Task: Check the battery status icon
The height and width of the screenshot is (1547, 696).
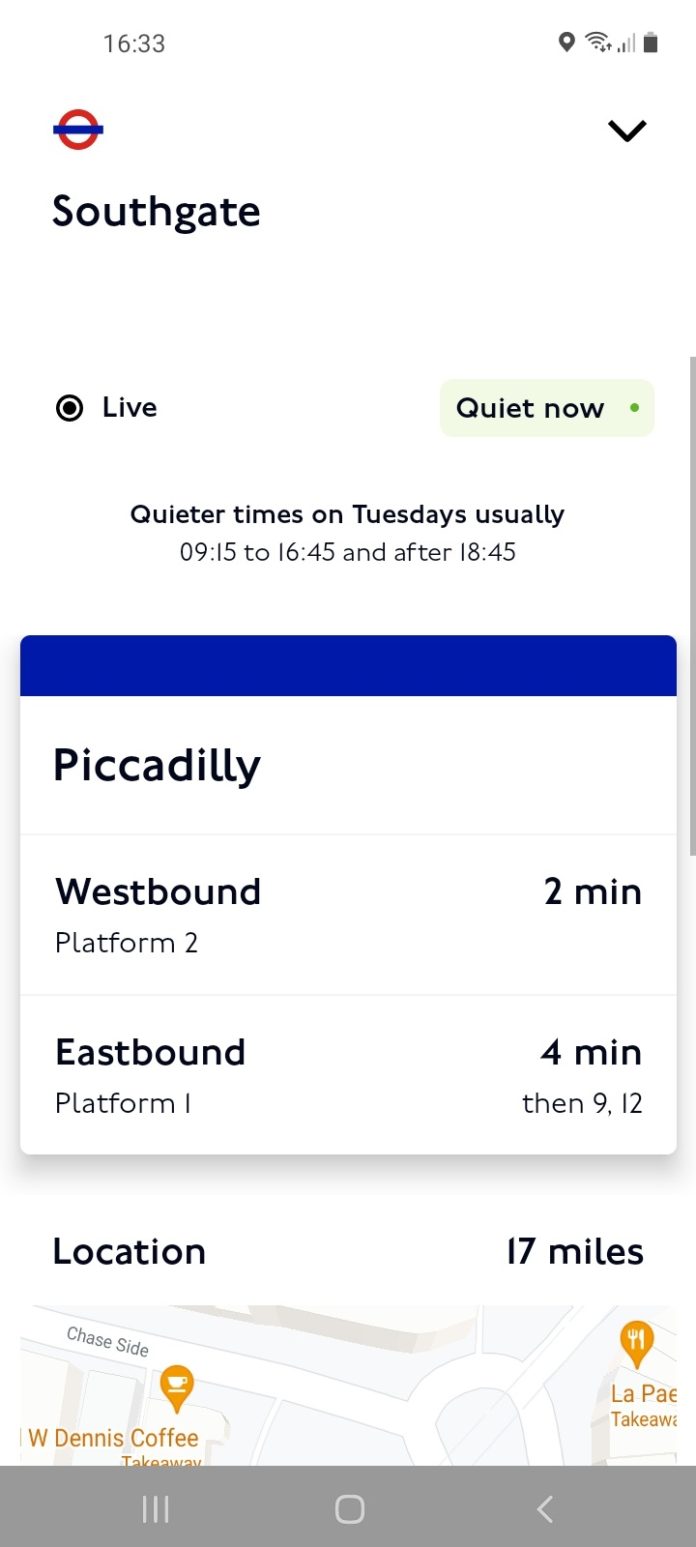Action: coord(651,42)
